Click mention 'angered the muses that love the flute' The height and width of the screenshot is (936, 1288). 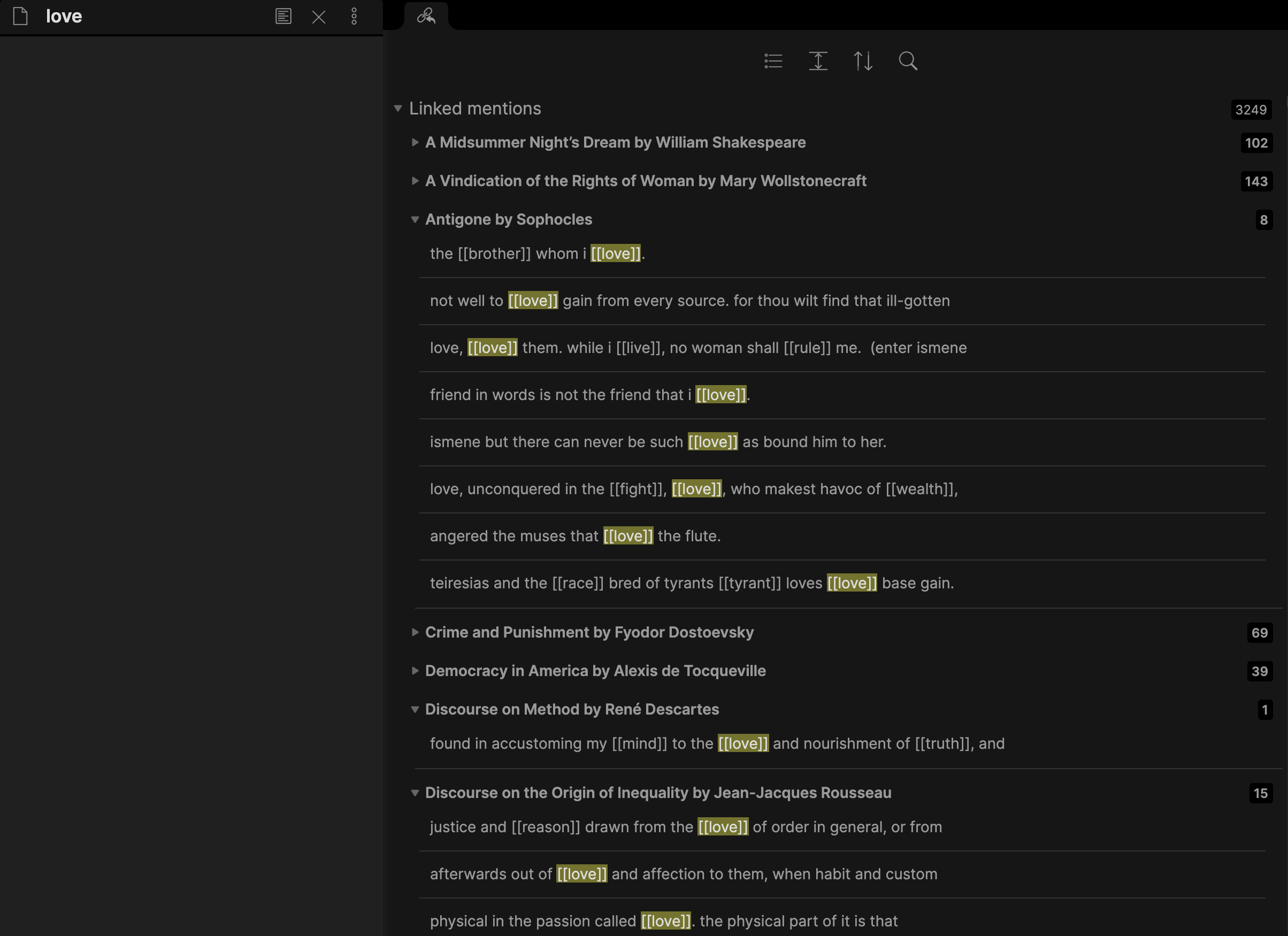[574, 535]
